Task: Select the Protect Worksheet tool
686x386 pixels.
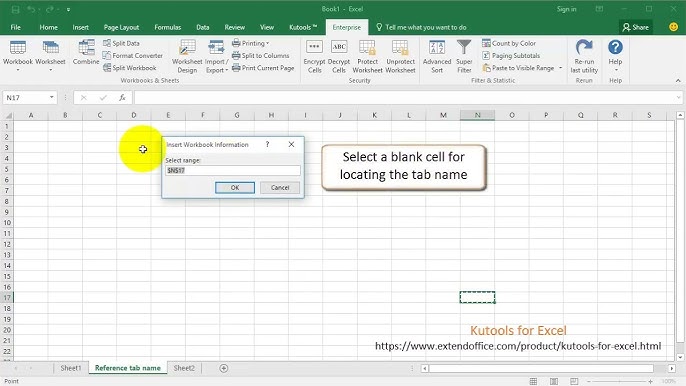Action: [367, 56]
